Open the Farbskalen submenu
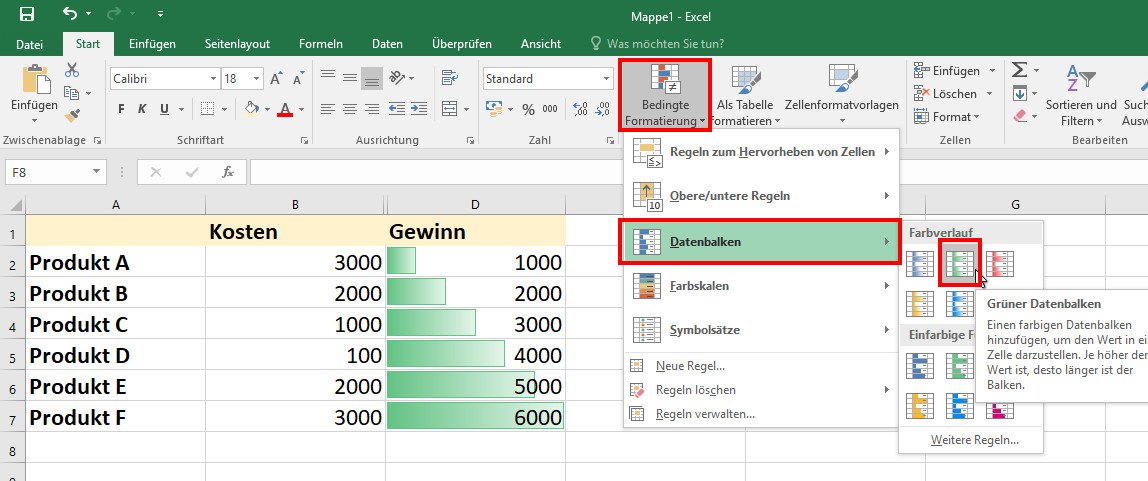 coord(761,286)
